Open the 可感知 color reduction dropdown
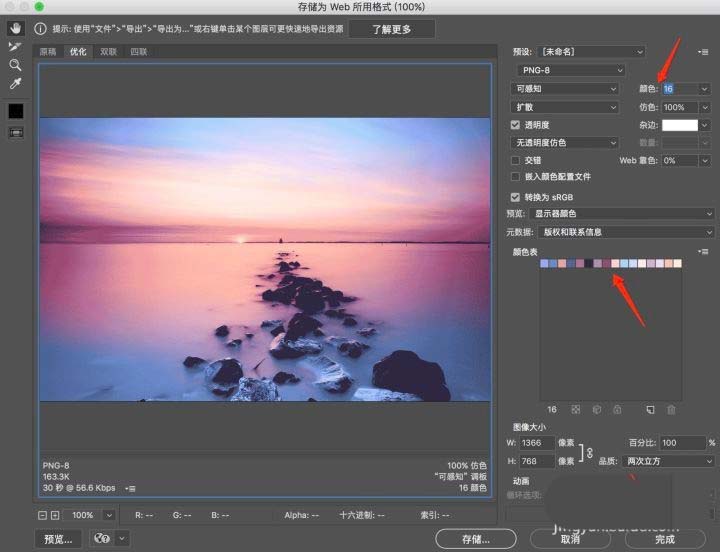 [x=564, y=89]
